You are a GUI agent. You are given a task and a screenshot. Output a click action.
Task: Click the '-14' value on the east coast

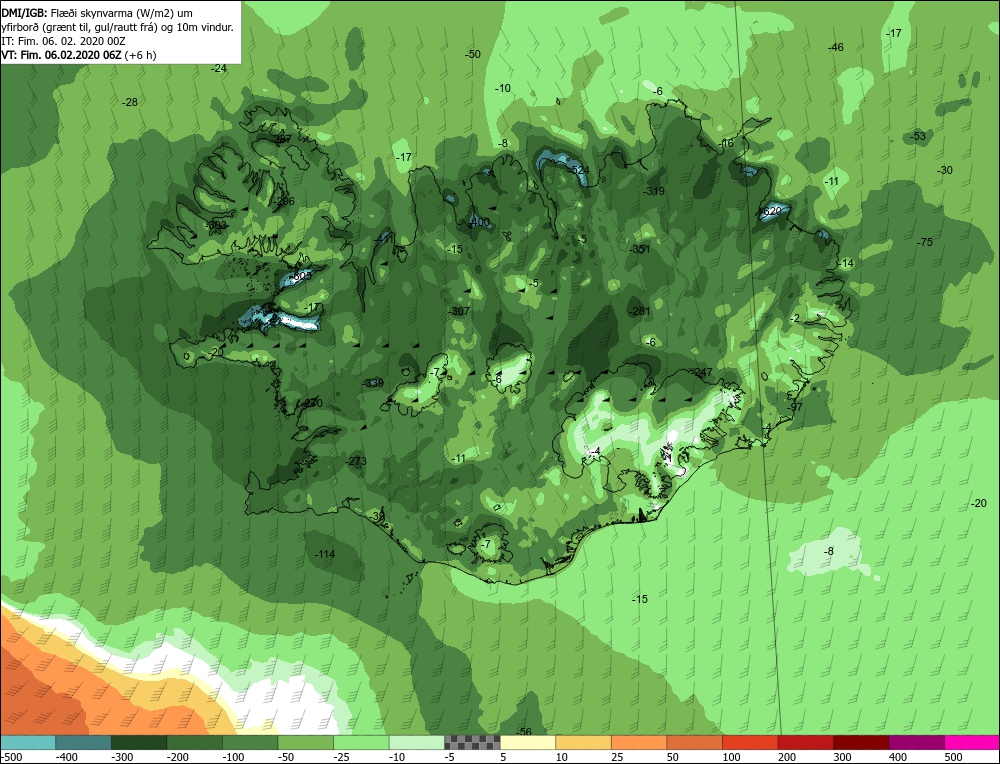click(846, 263)
